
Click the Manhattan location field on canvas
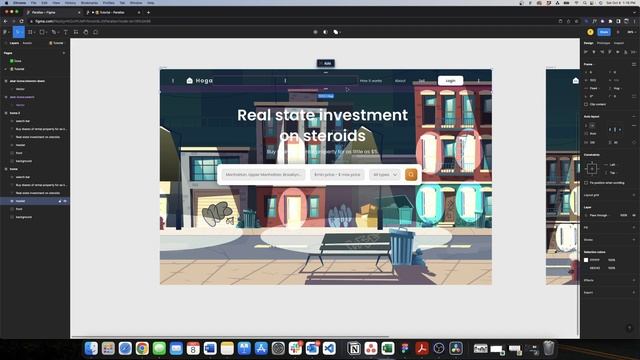click(263, 174)
